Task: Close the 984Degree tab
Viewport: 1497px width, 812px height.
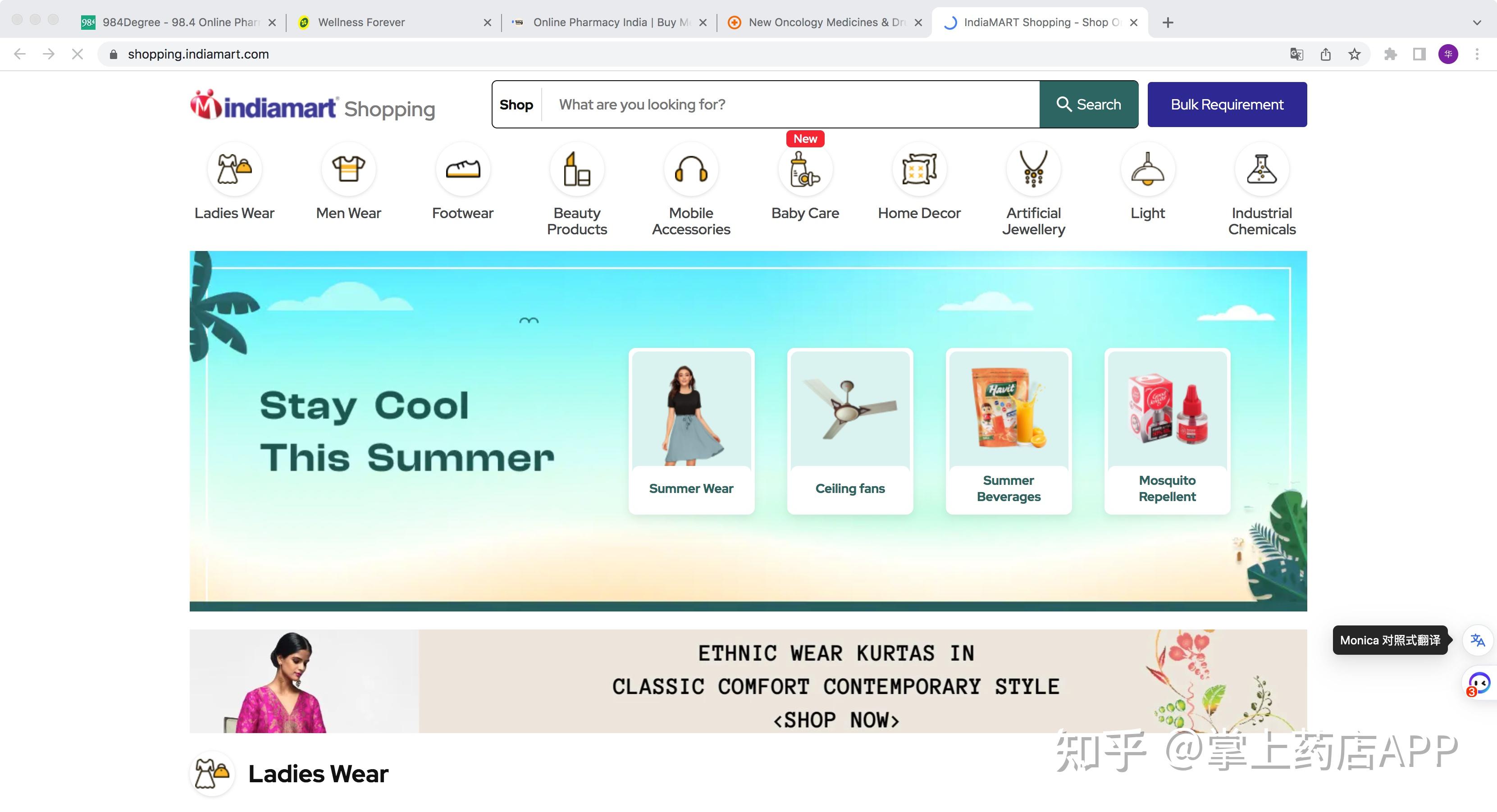Action: tap(272, 23)
